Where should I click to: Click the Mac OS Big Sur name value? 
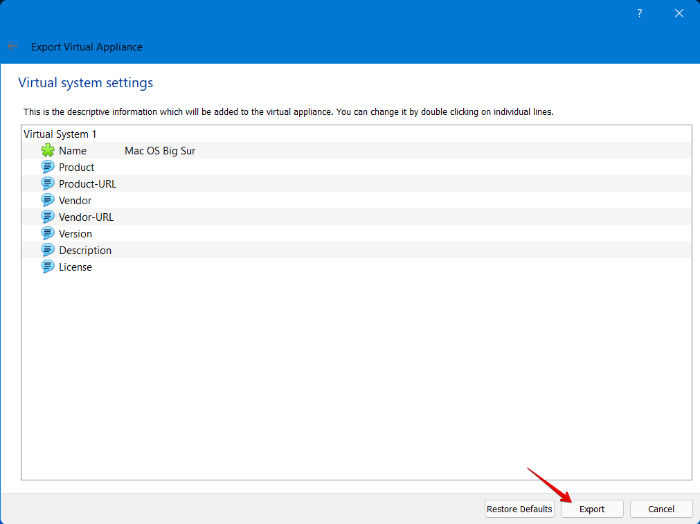[x=160, y=151]
